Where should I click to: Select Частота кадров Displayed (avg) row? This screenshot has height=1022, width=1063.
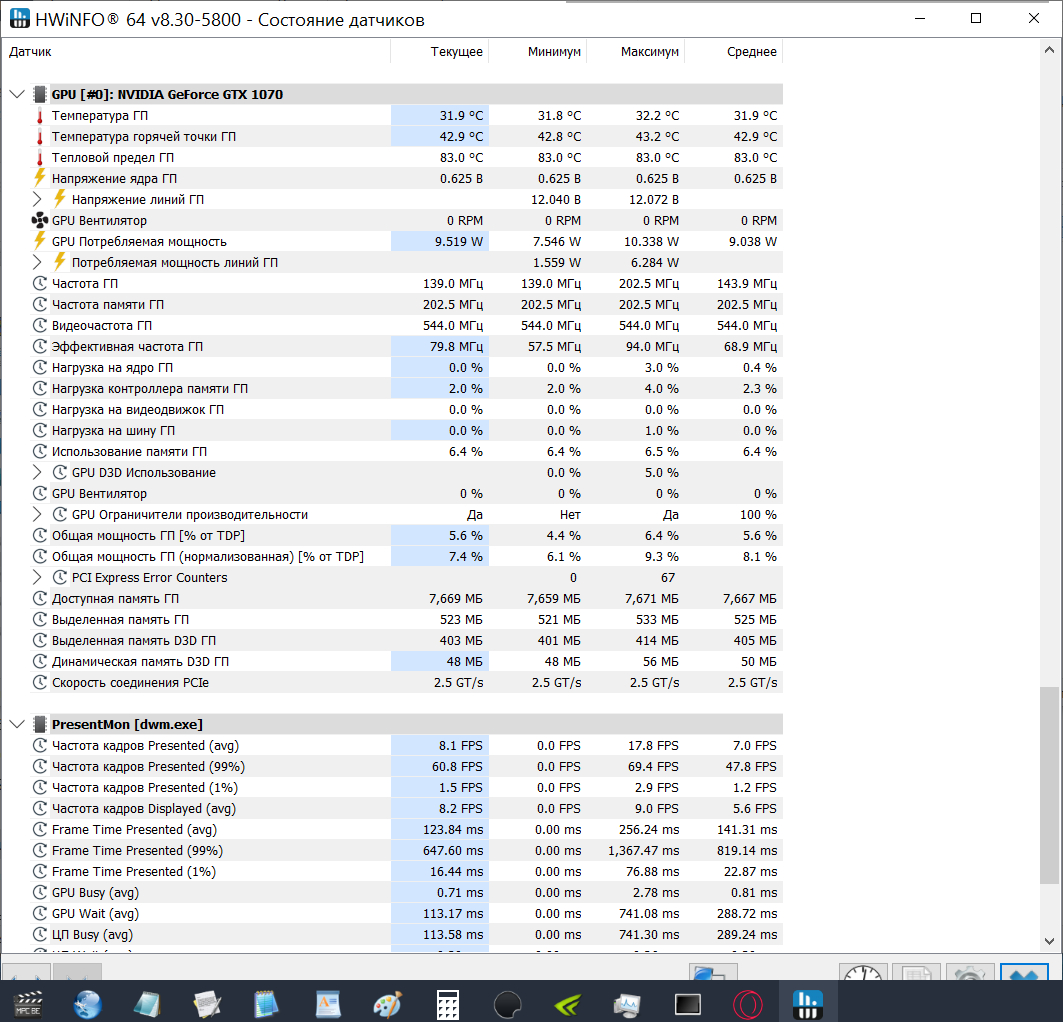407,809
